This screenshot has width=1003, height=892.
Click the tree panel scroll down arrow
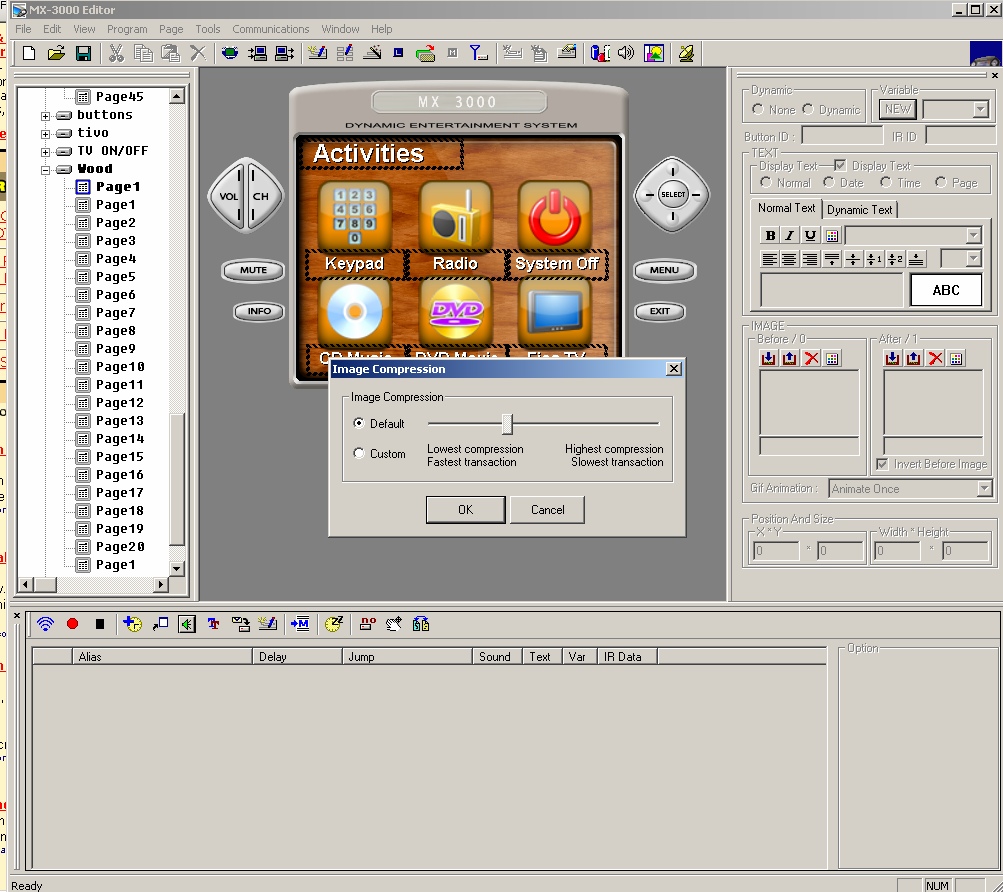[x=177, y=568]
